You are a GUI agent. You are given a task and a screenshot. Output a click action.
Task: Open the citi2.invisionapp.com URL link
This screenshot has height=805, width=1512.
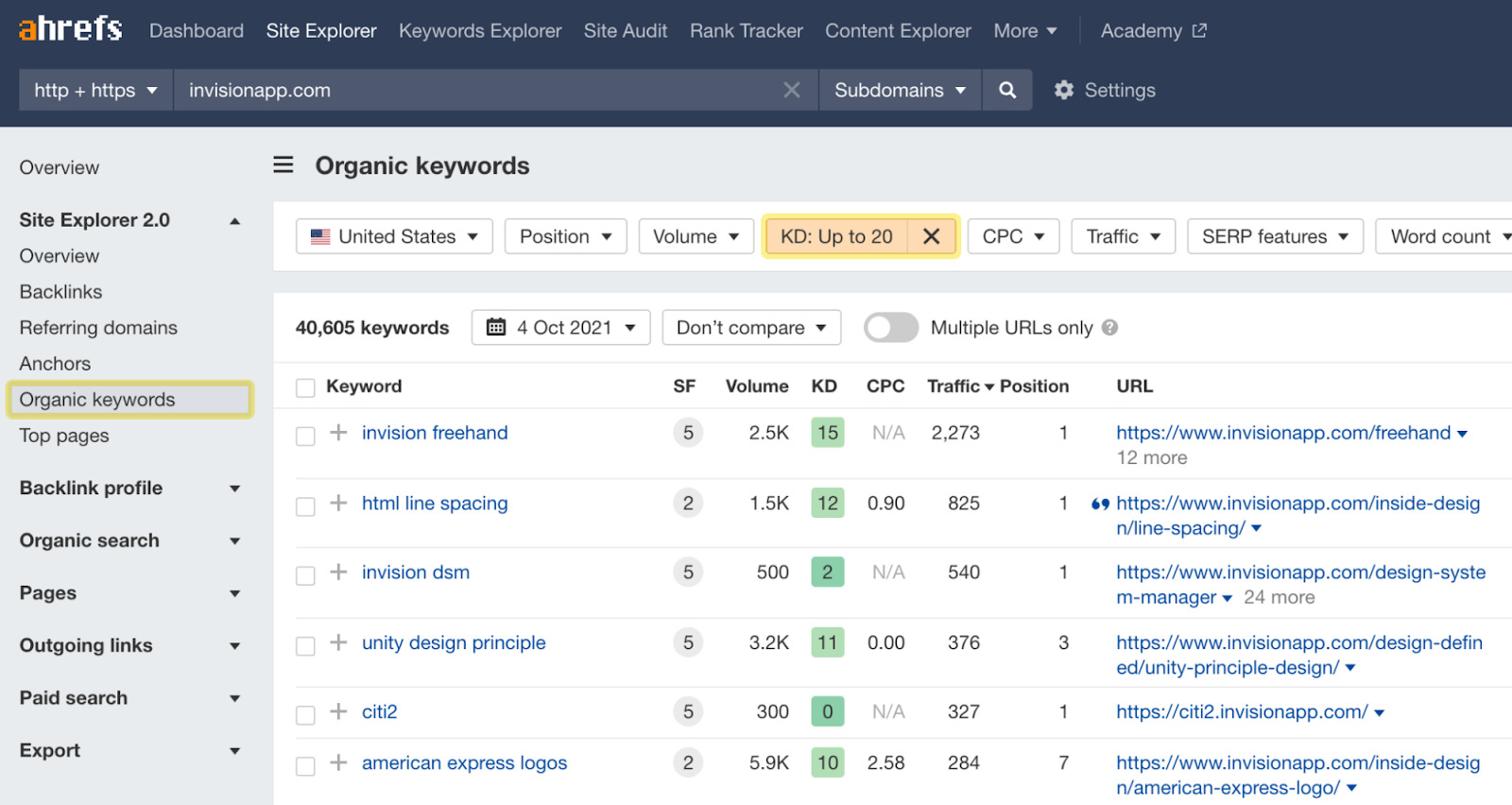(1242, 711)
